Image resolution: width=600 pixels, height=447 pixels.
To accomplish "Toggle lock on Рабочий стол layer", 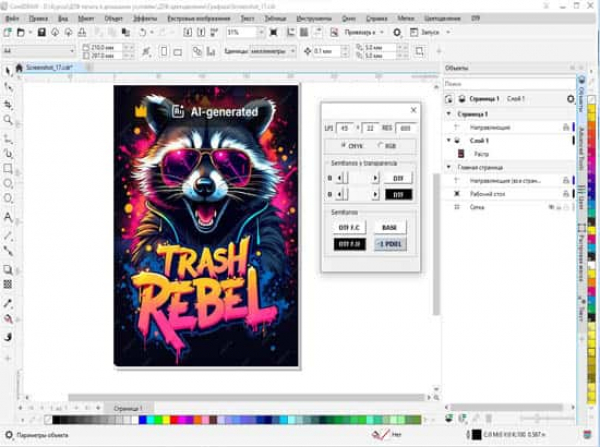I will click(566, 194).
